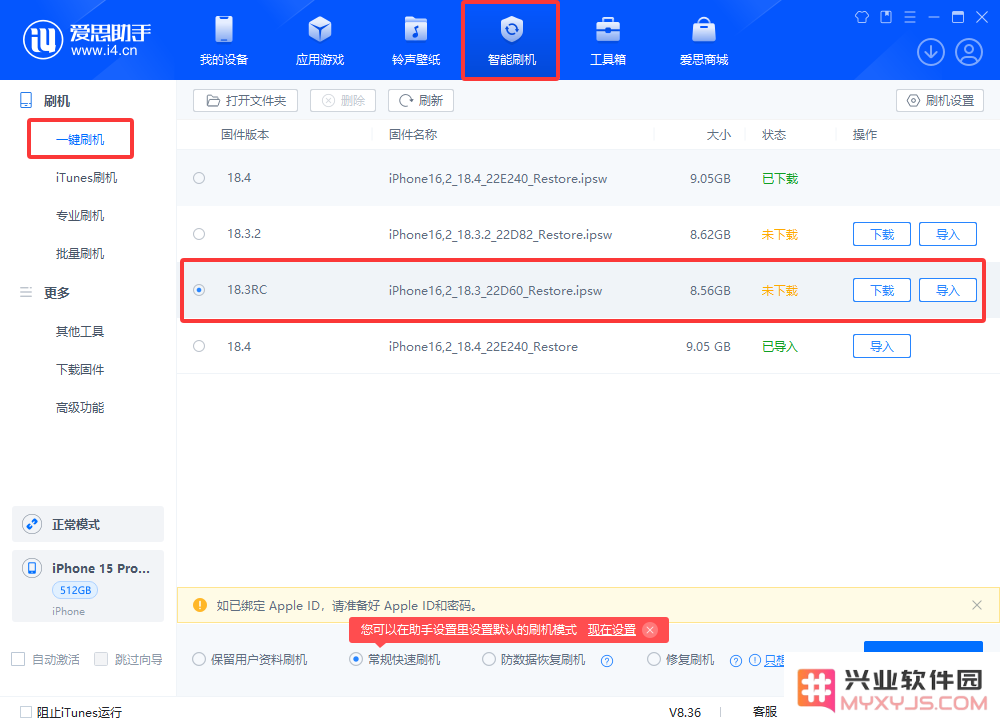Import firmware for 18.3RC row

[x=948, y=290]
